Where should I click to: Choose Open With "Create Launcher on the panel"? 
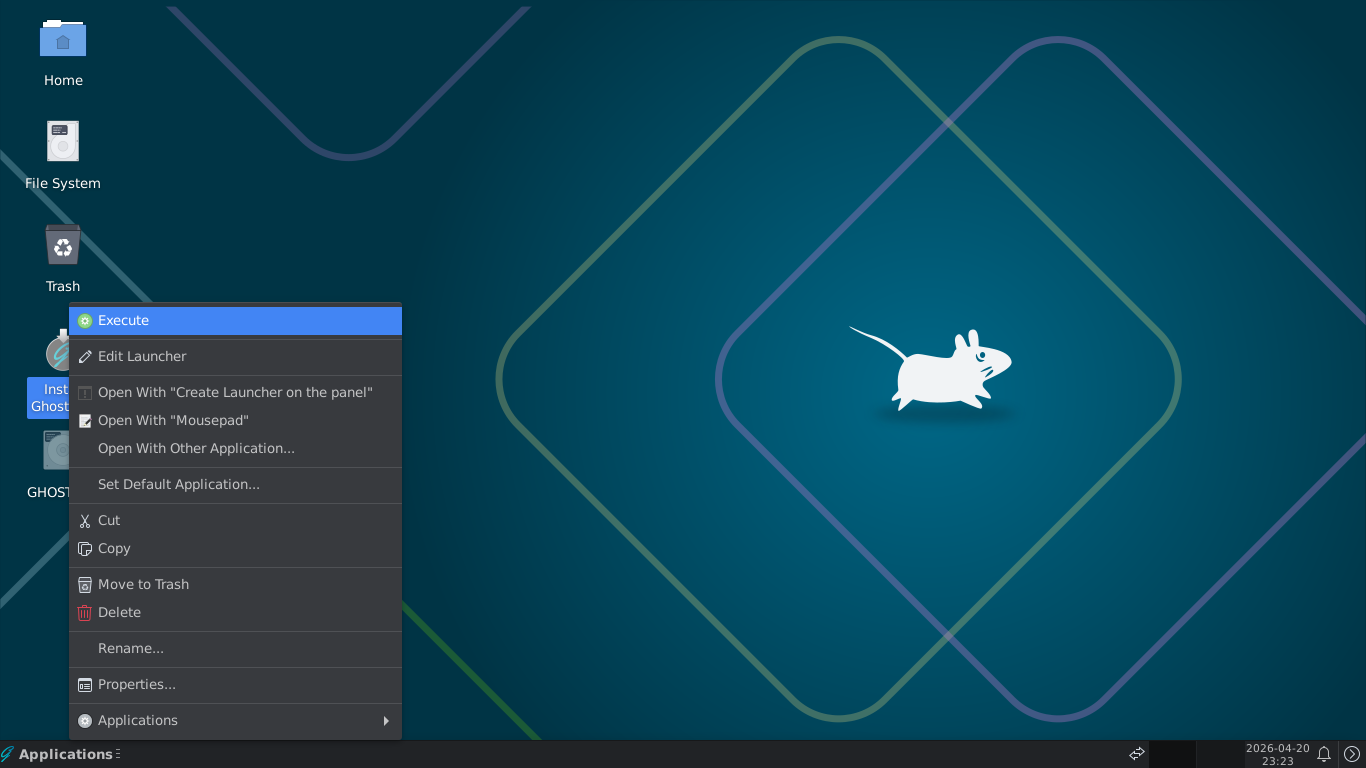click(x=235, y=393)
